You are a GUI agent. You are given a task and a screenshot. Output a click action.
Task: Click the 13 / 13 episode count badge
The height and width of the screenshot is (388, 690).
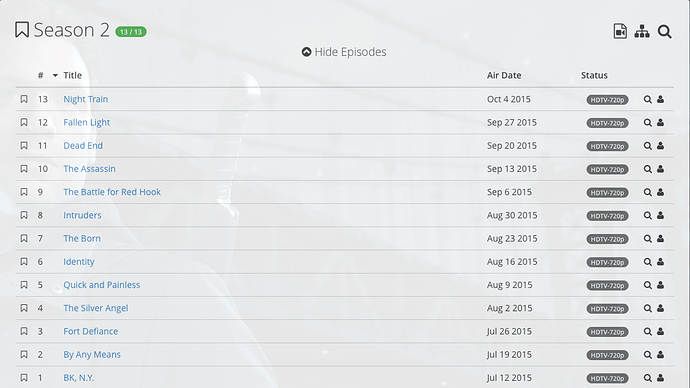pyautogui.click(x=131, y=32)
